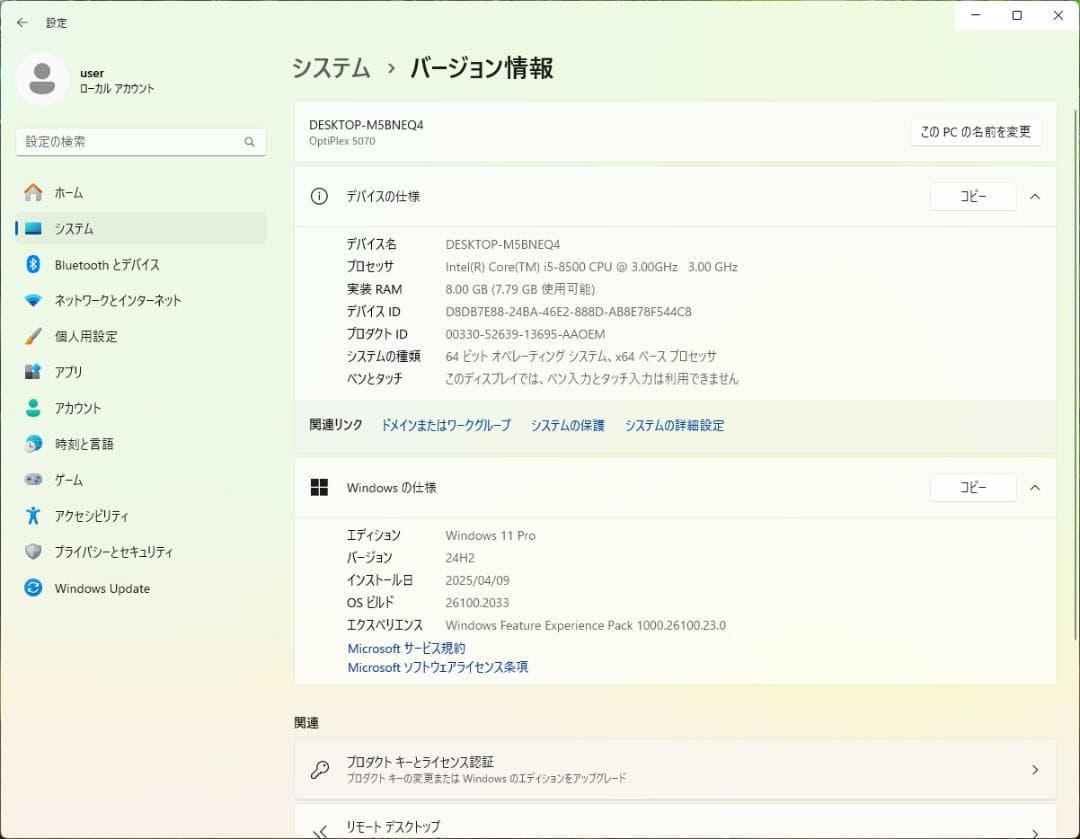Screen dimensions: 1080x839
Task: Click the 時刻と言語 globe clock icon
Action: tap(33, 444)
